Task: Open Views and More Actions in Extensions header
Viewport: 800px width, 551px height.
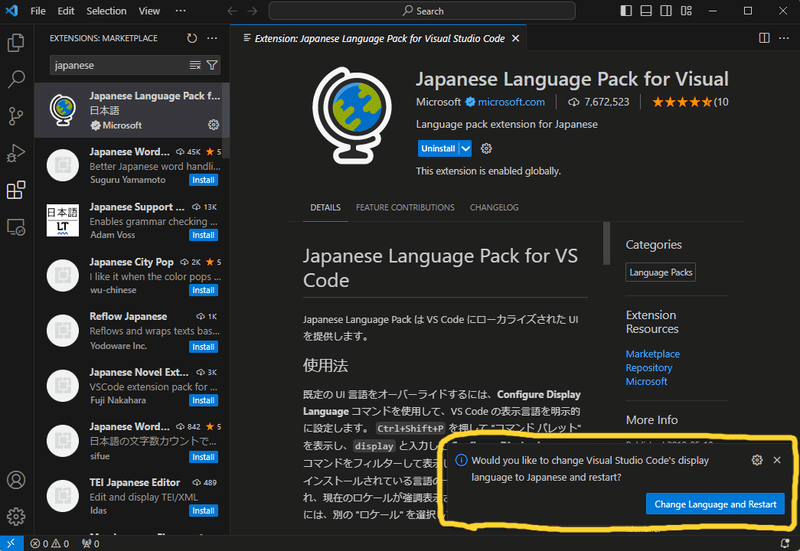Action: tap(212, 38)
